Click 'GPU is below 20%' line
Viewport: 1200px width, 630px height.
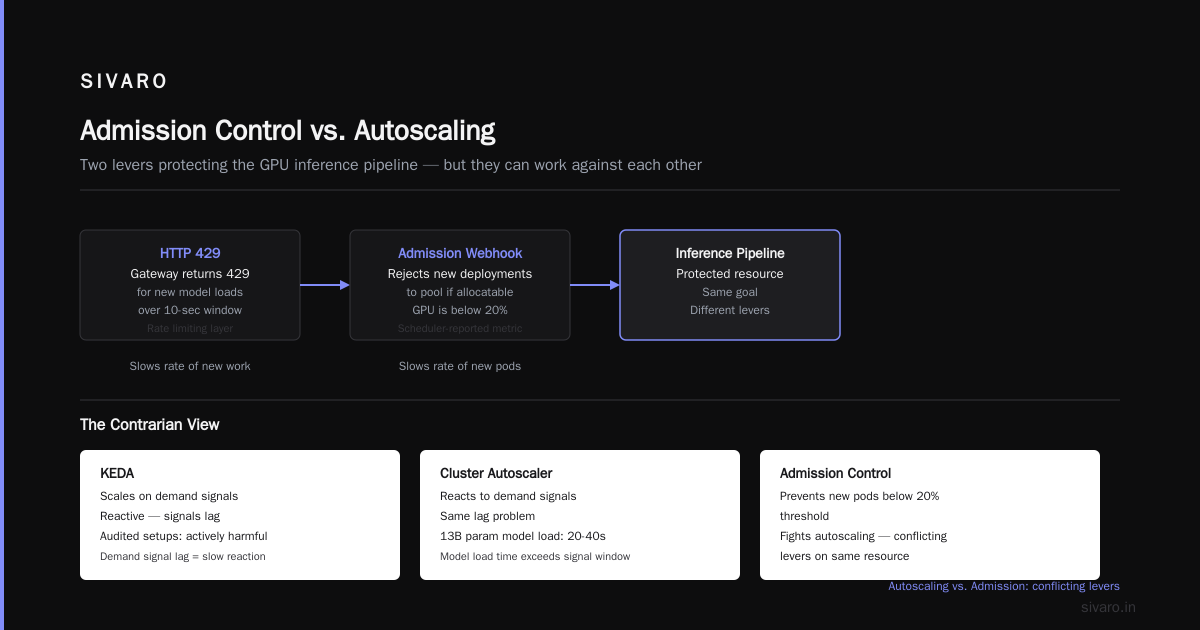click(460, 310)
